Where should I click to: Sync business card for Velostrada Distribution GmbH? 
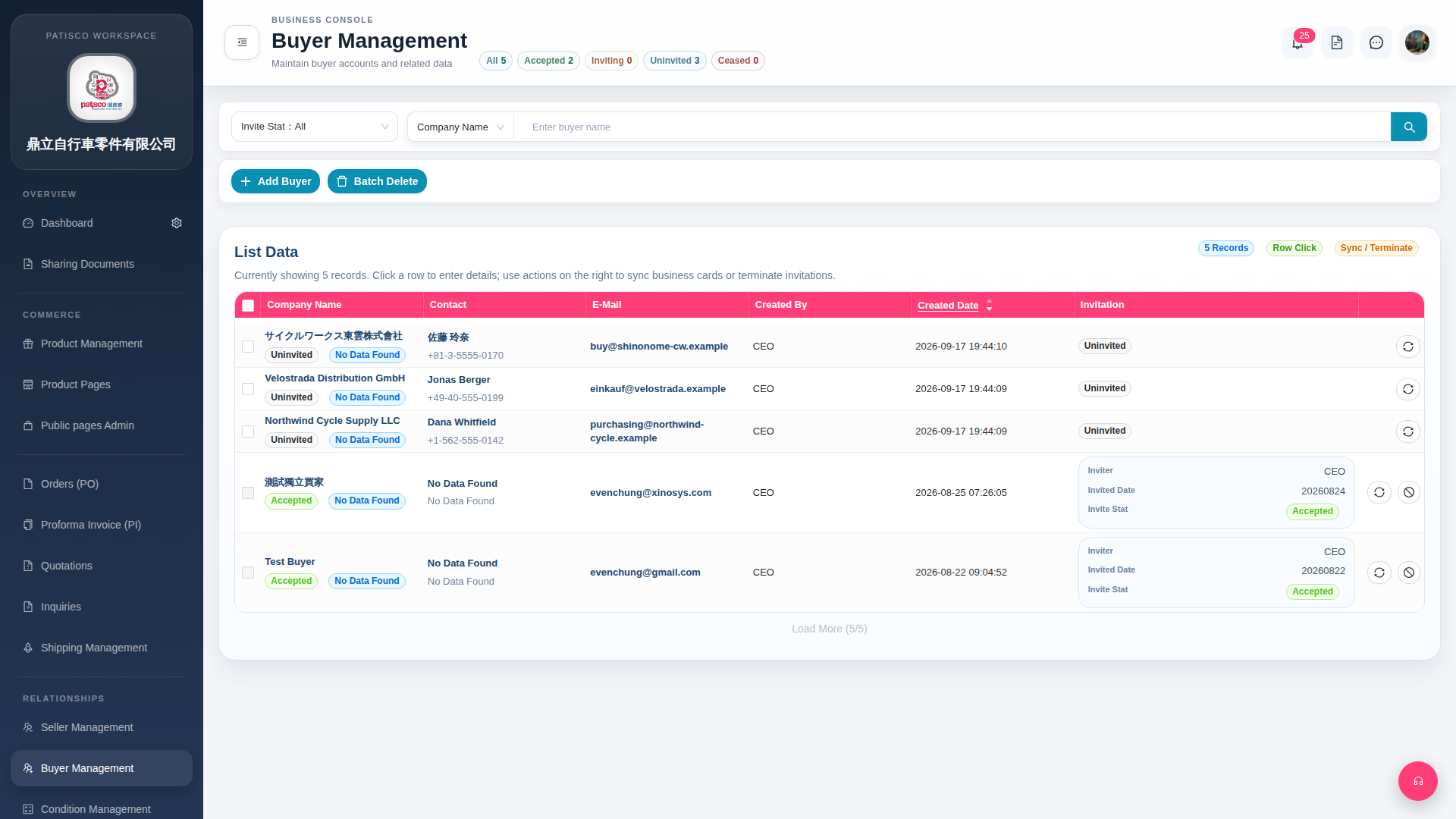coord(1408,389)
